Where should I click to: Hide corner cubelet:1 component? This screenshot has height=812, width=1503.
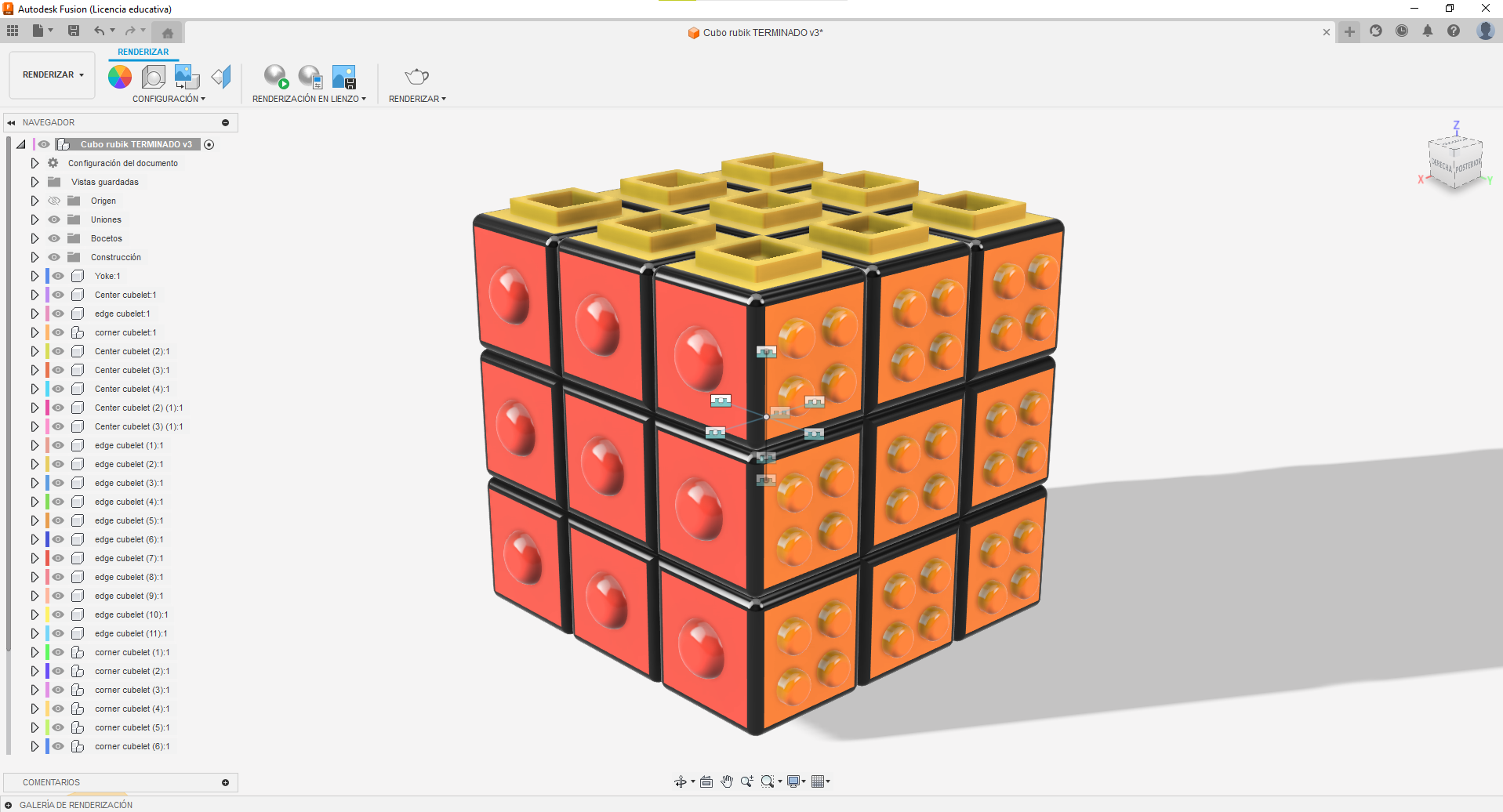pyautogui.click(x=58, y=332)
